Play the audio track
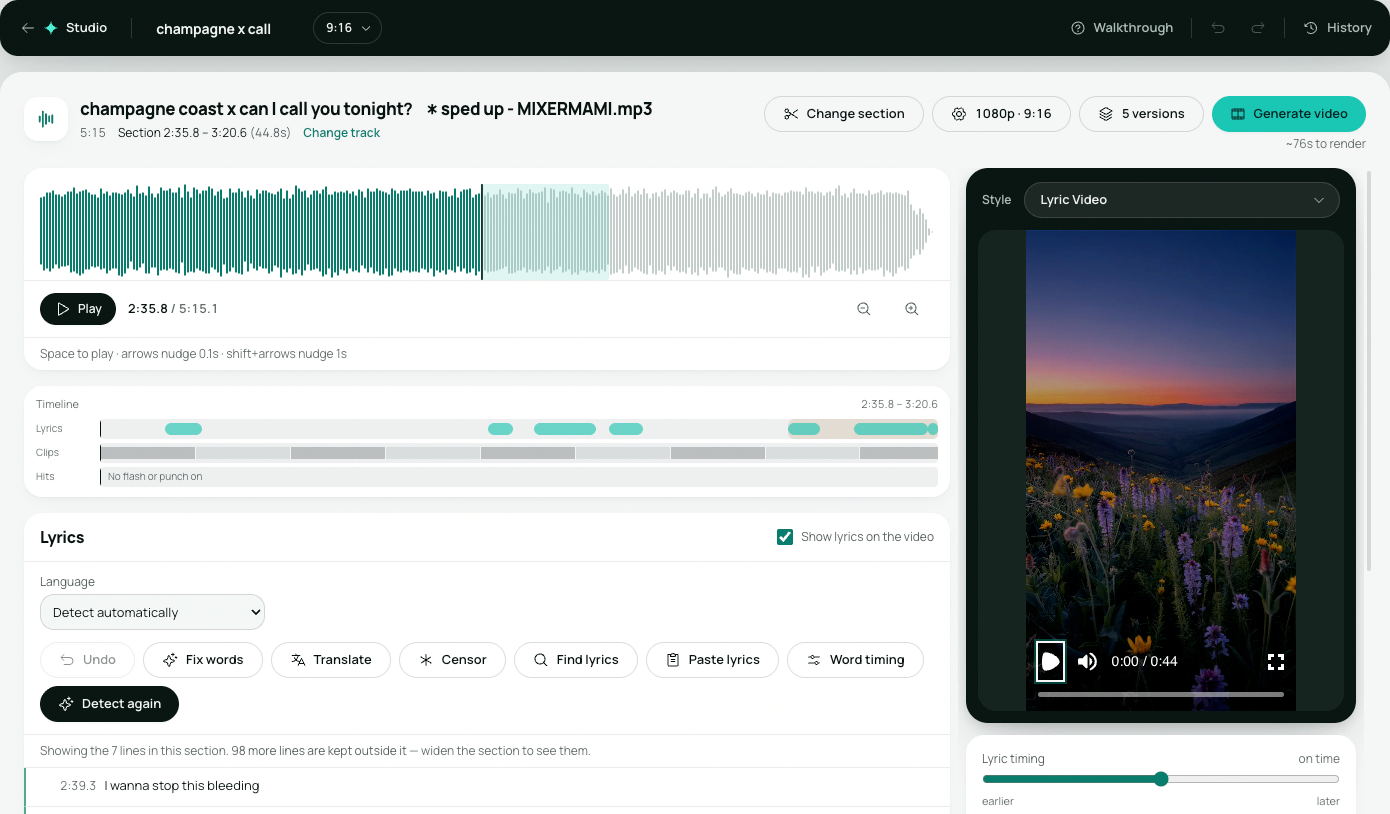This screenshot has height=814, width=1390. pyautogui.click(x=78, y=309)
